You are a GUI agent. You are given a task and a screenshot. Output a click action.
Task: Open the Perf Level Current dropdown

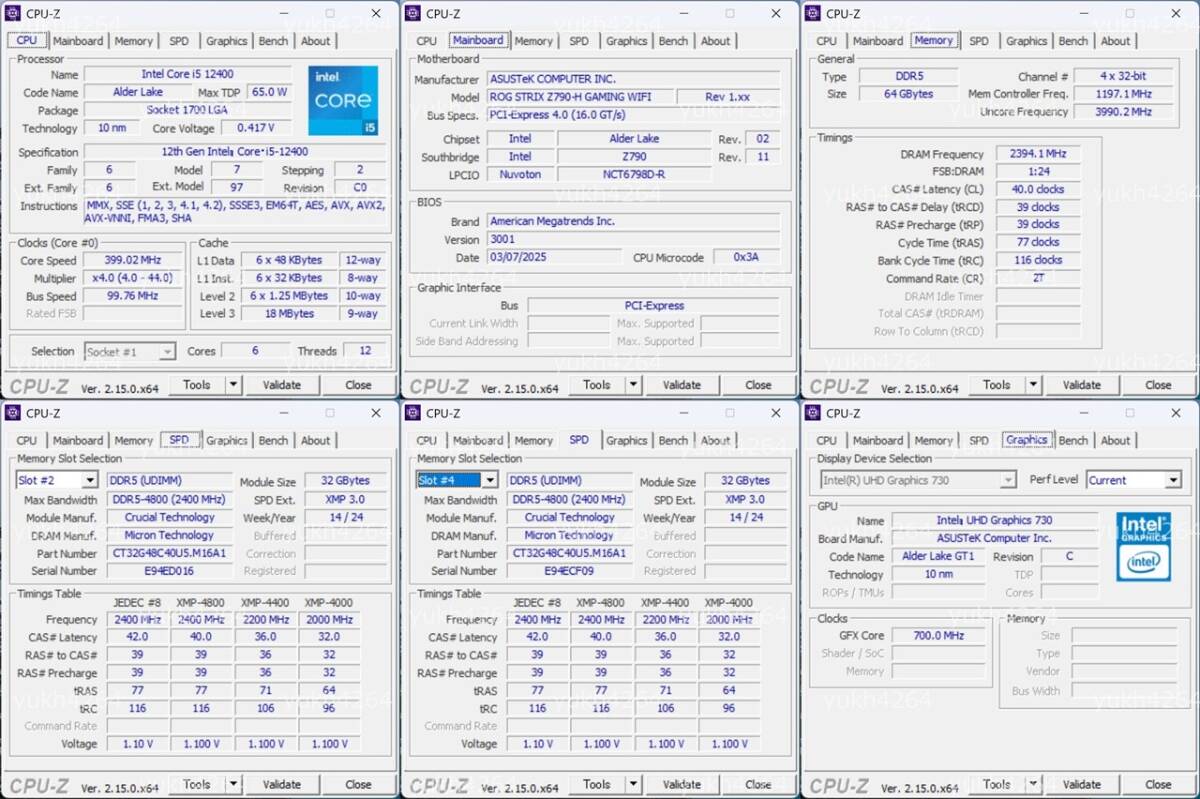coord(1173,481)
